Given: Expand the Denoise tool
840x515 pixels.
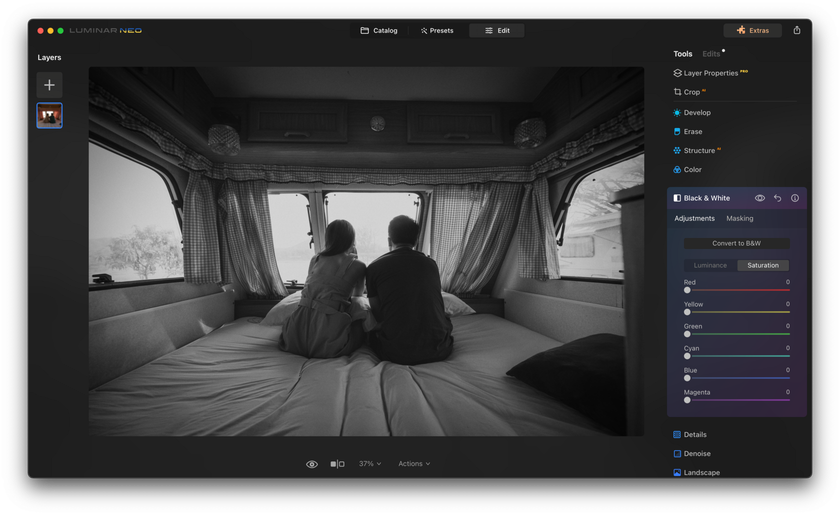Looking at the screenshot, I should pyautogui.click(x=692, y=453).
